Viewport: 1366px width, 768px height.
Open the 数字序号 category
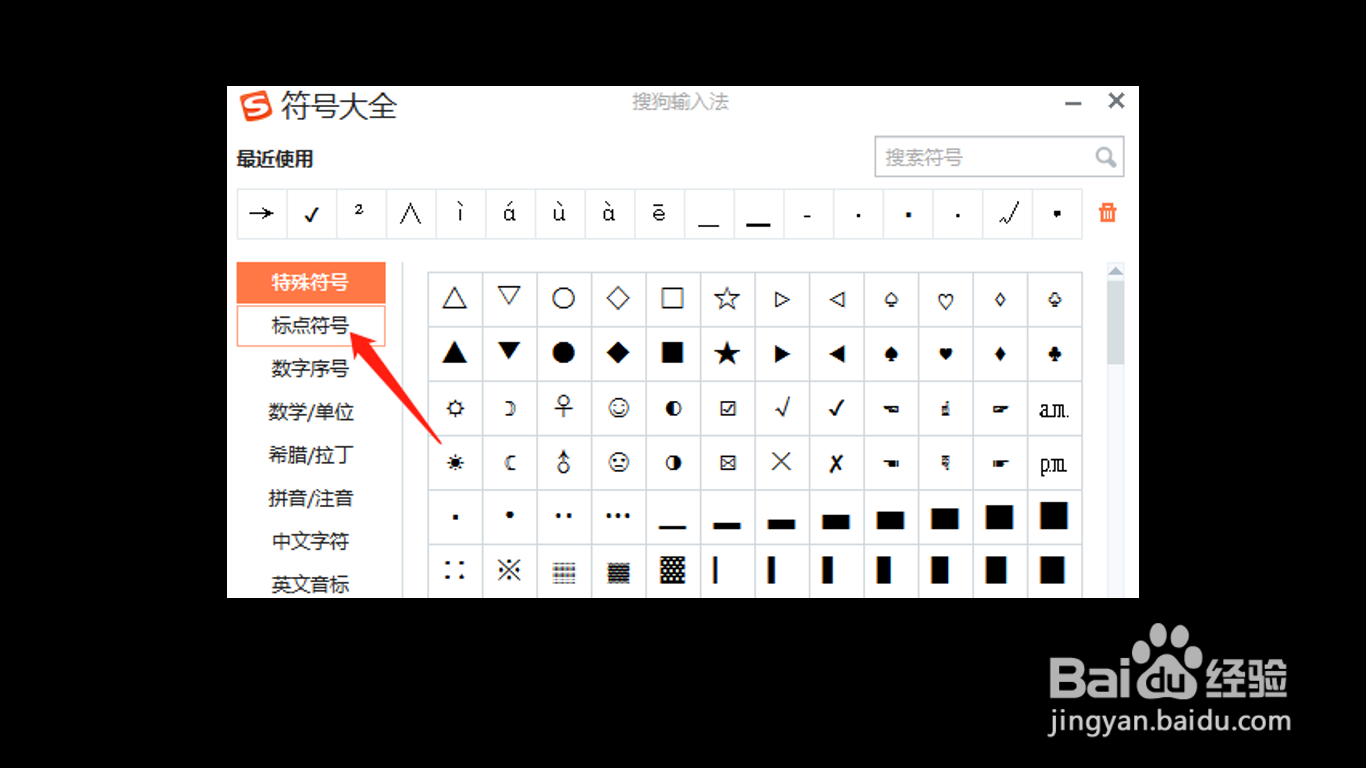[311, 369]
